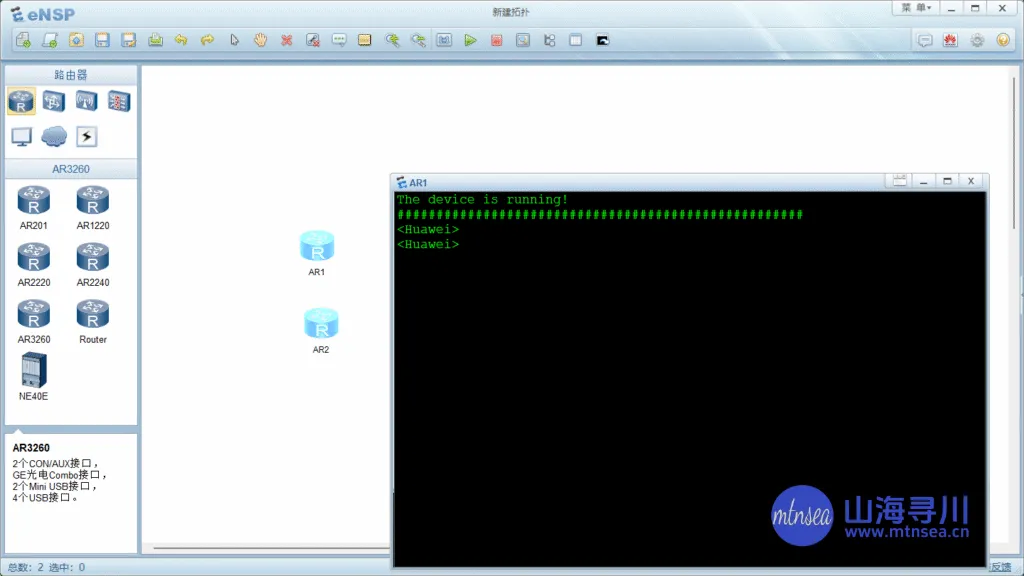Screen dimensions: 1024x576
Task: Open settings with the gear icon
Action: 977,40
